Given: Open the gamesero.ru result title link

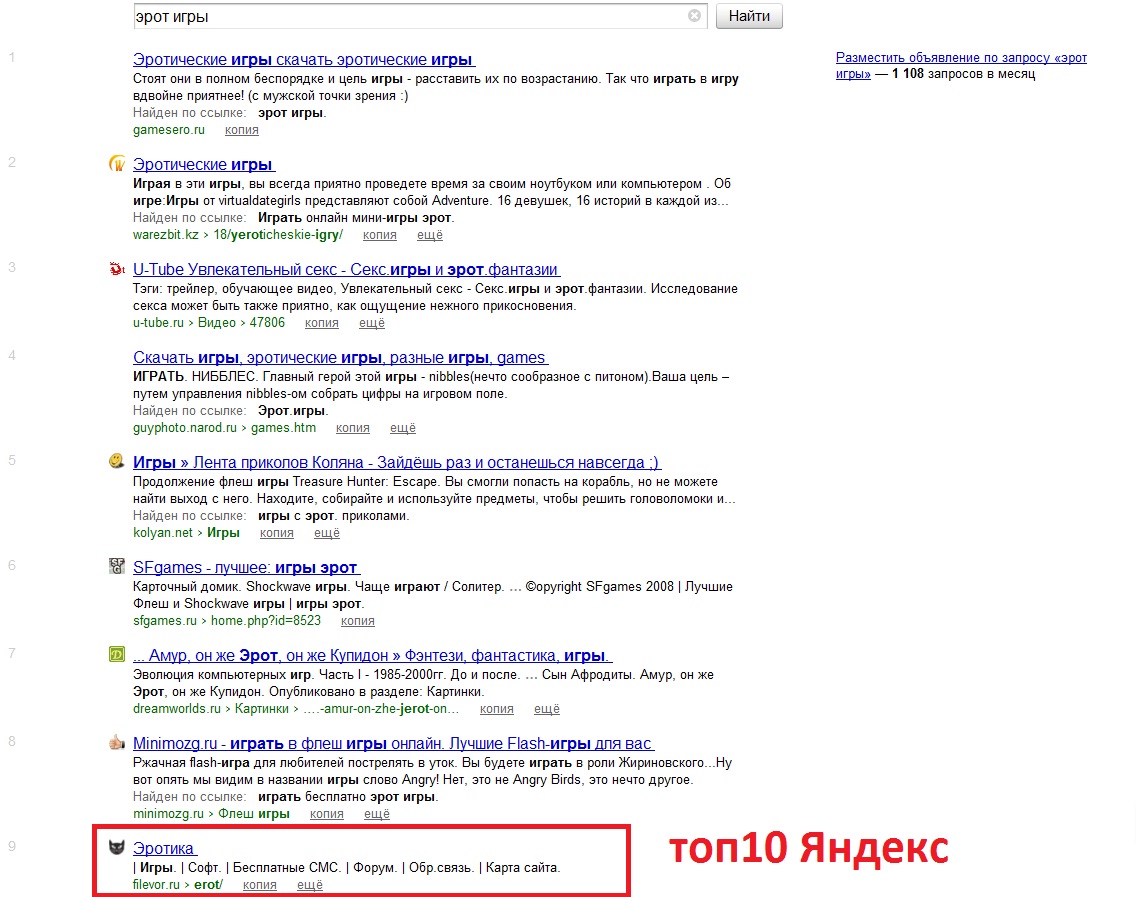Looking at the screenshot, I should (304, 59).
